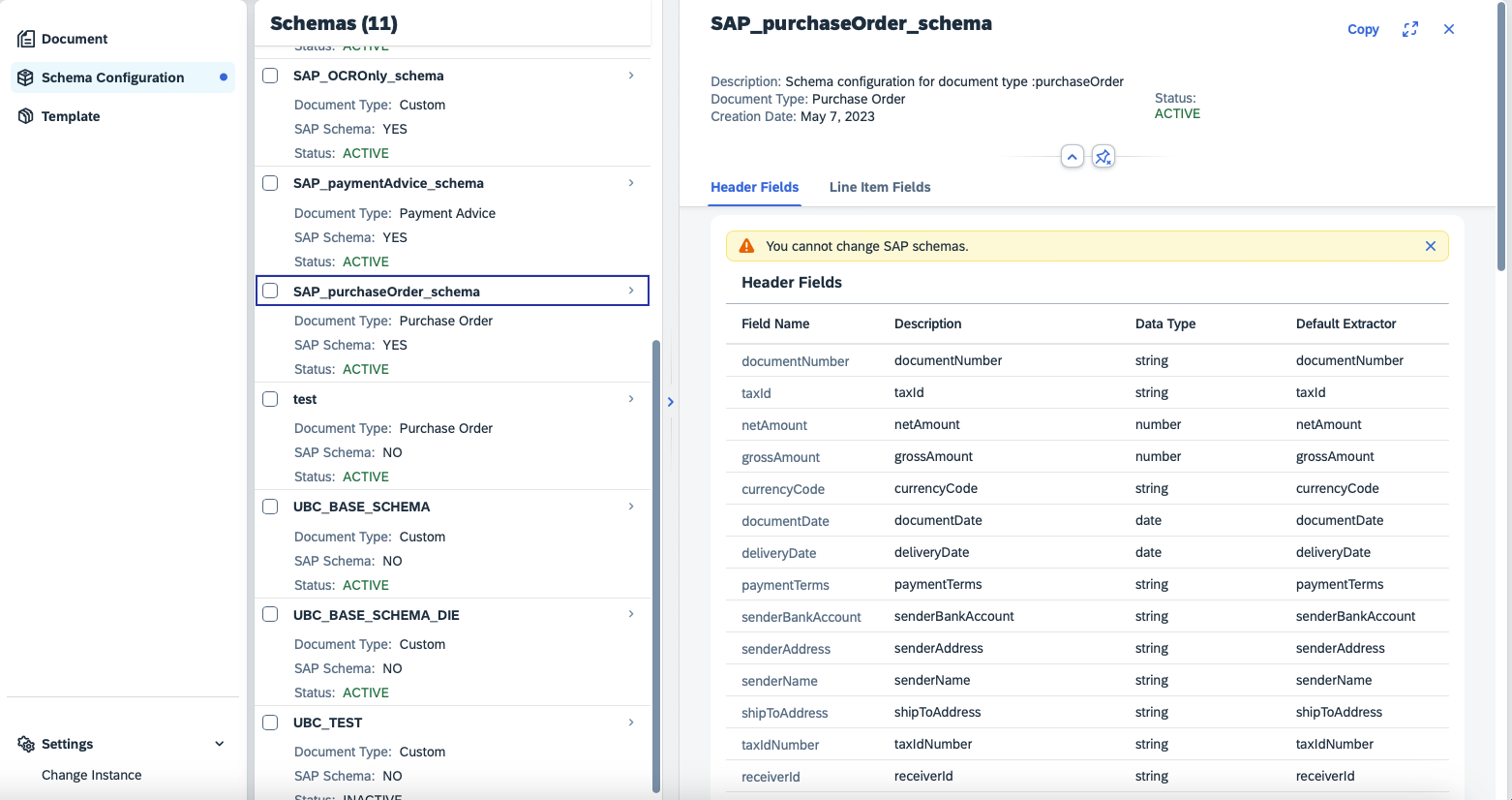The image size is (1512, 800).
Task: Click the Default Extractor column header
Action: pyautogui.click(x=1346, y=323)
